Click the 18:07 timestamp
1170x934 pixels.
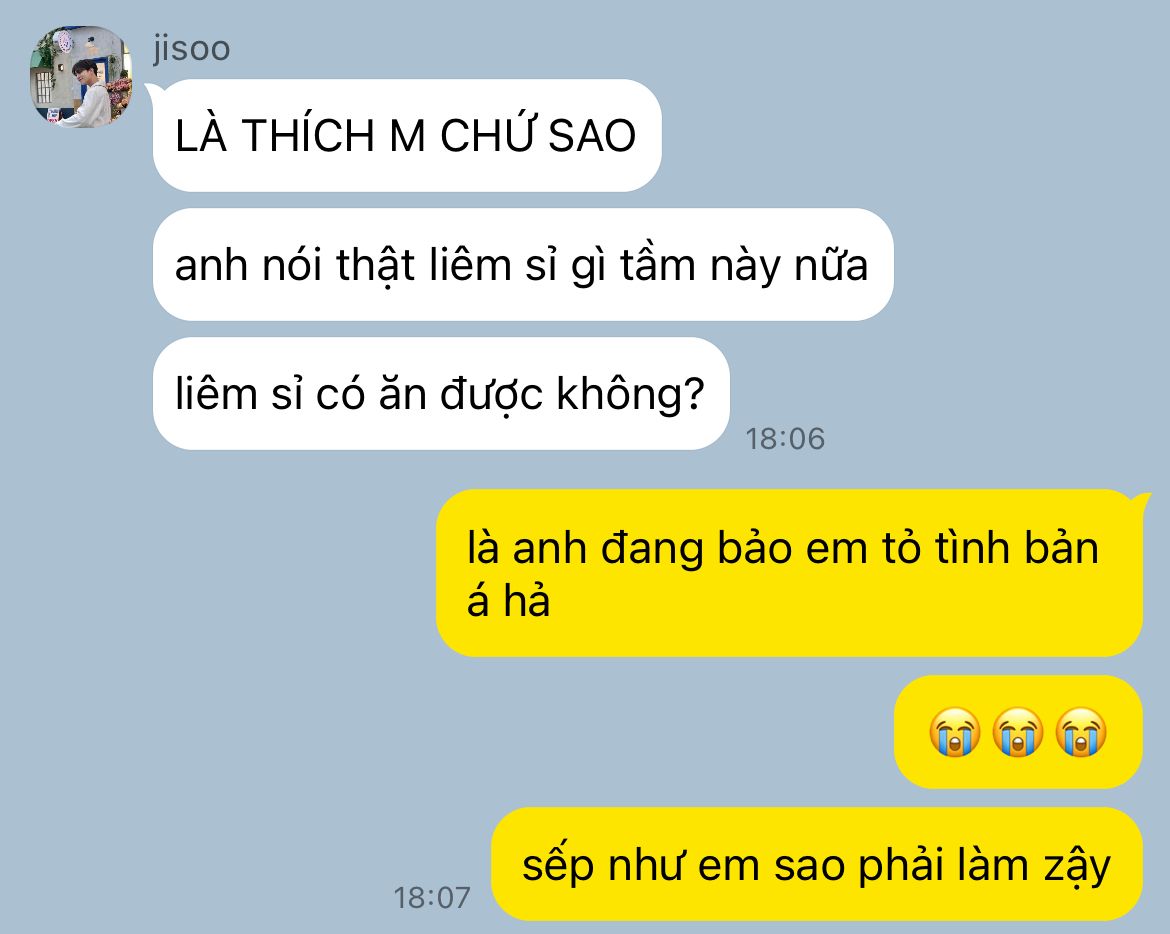(432, 897)
